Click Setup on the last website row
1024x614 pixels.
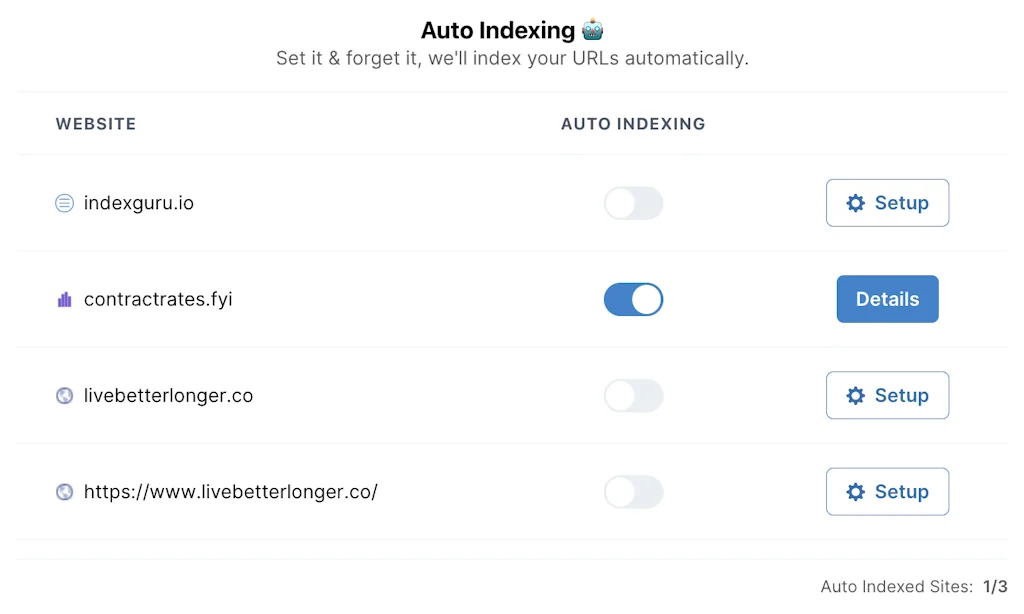[x=887, y=491]
